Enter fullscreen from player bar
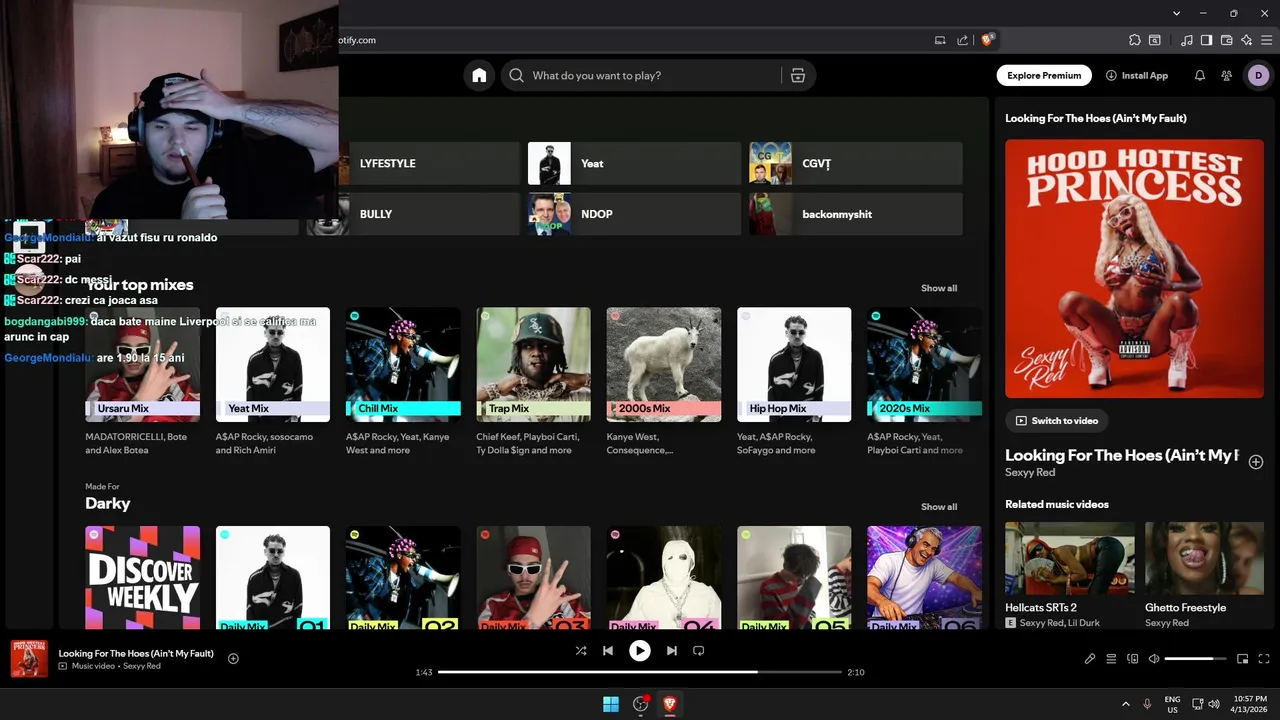Screen dimensions: 1280x720 (1264, 659)
